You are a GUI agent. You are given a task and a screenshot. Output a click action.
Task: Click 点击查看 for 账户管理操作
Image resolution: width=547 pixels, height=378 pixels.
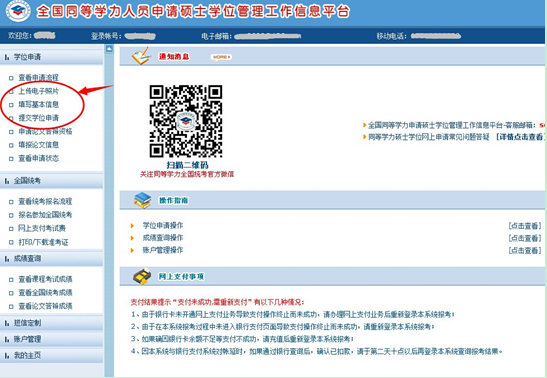[525, 250]
